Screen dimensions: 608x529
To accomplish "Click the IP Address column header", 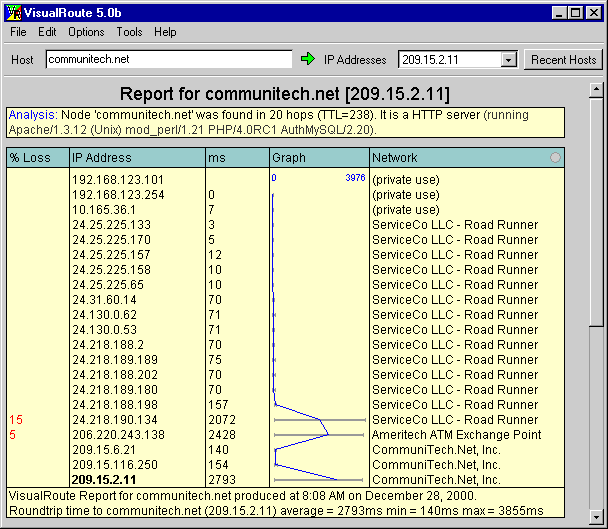I will pos(137,158).
